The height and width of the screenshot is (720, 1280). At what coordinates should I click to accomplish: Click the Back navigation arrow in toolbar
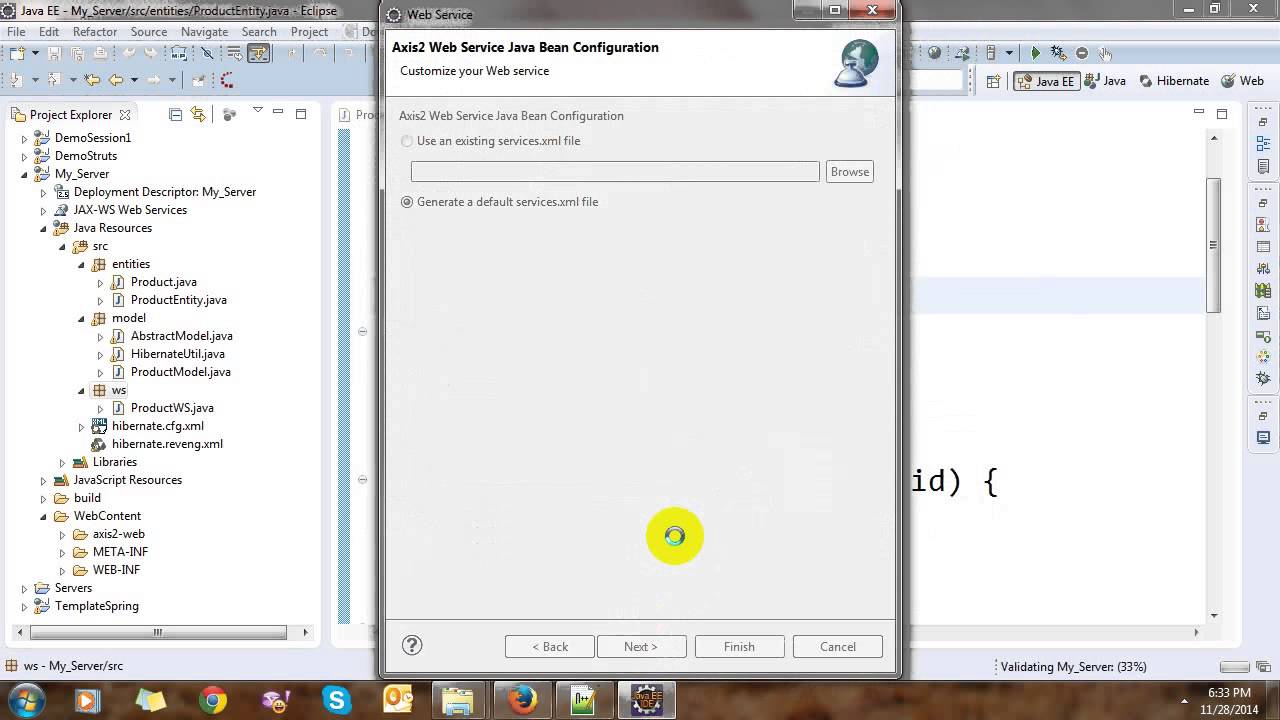pos(116,80)
